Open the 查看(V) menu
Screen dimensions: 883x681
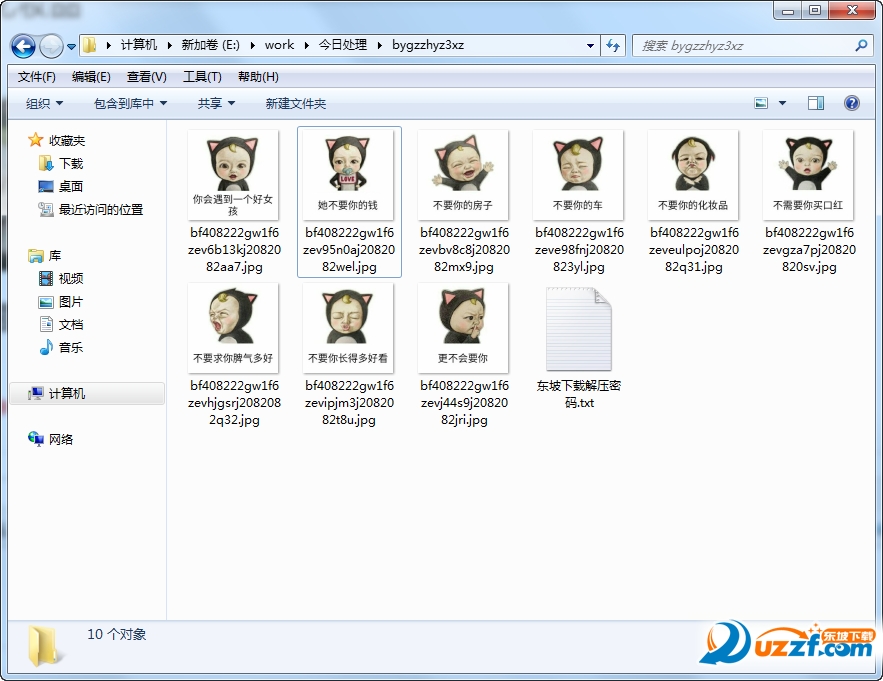(x=146, y=77)
